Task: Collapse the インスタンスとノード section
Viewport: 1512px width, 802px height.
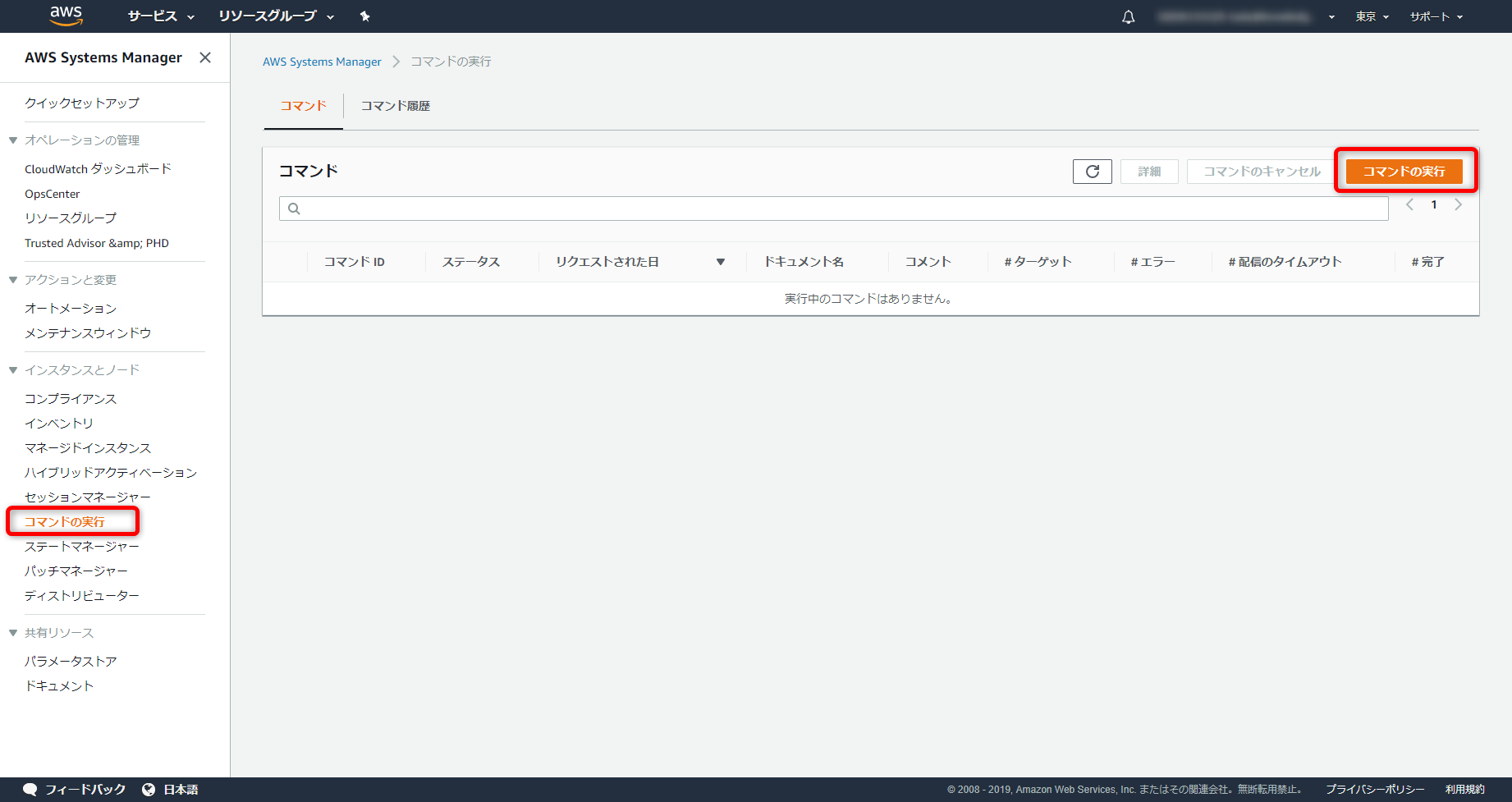Action: coord(13,370)
